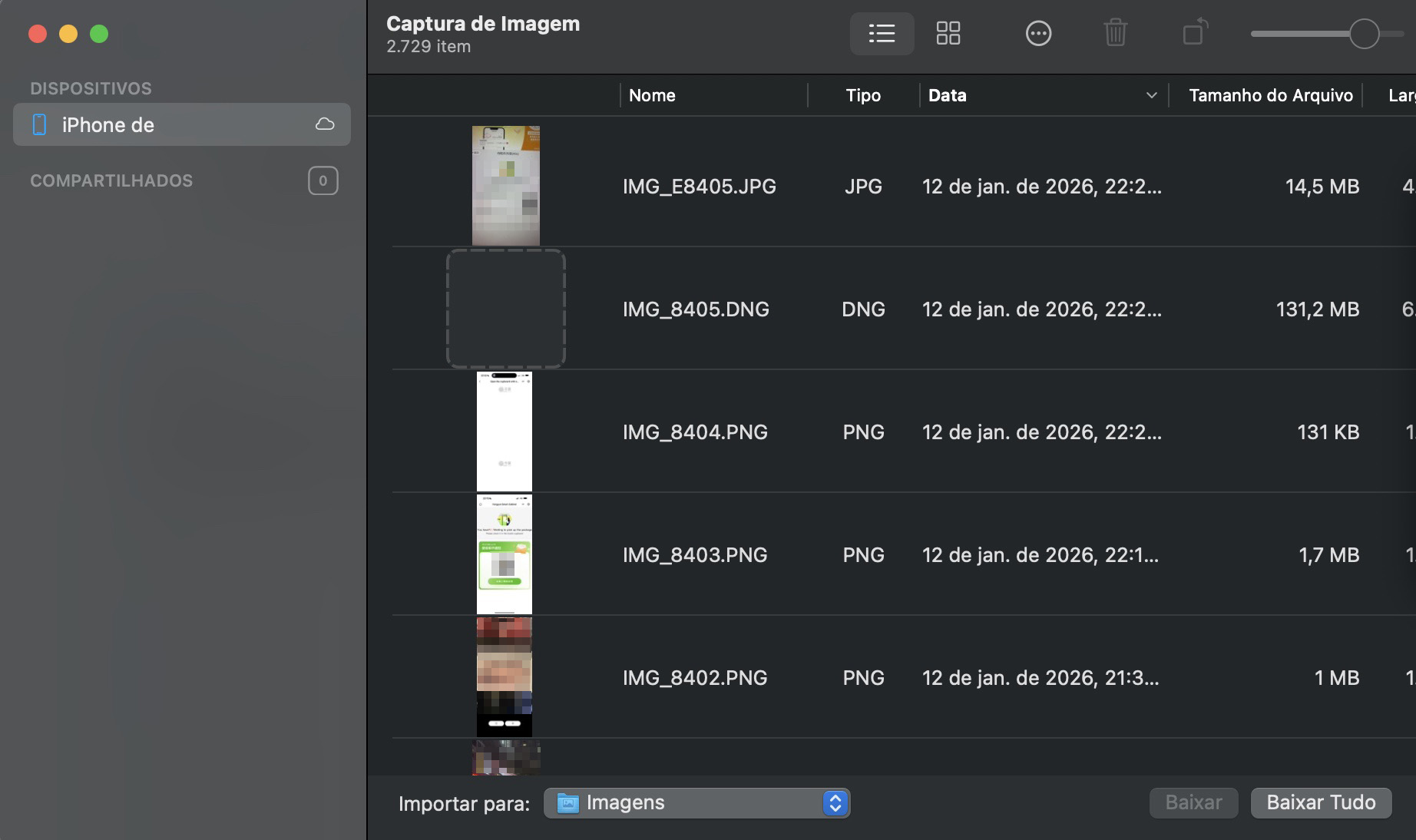Sort files by Tipo column
Viewport: 1416px width, 840px height.
click(x=862, y=95)
